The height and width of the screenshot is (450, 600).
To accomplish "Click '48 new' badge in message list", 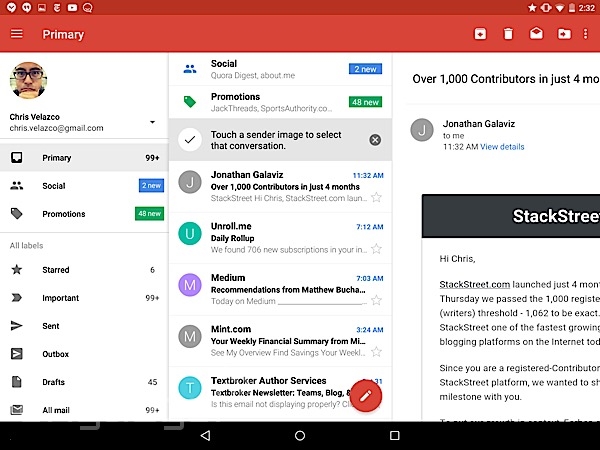I will click(x=365, y=102).
